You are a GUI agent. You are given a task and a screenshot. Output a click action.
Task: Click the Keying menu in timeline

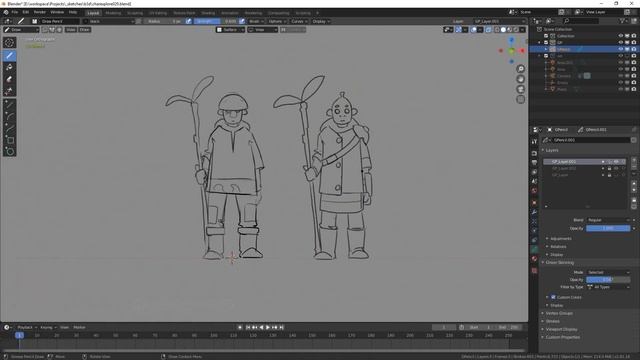coord(48,327)
